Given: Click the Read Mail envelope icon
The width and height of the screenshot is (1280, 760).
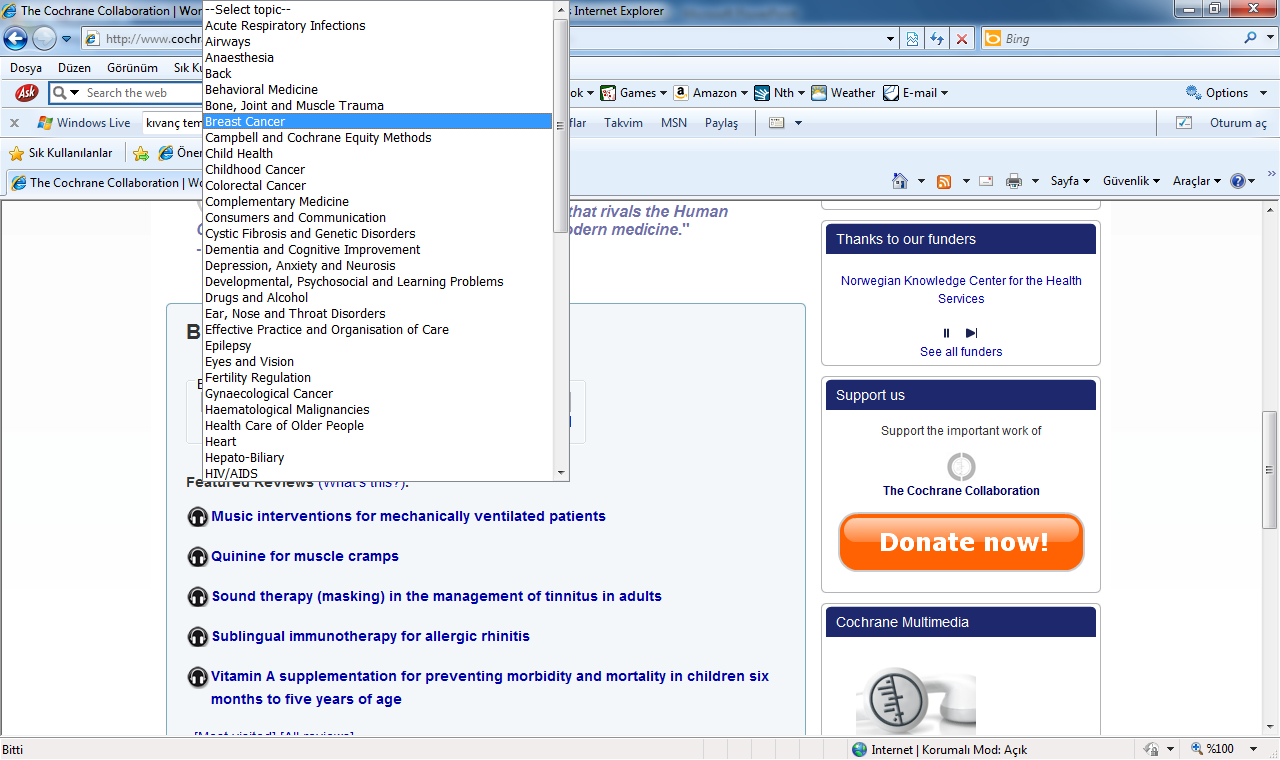Looking at the screenshot, I should coord(986,181).
